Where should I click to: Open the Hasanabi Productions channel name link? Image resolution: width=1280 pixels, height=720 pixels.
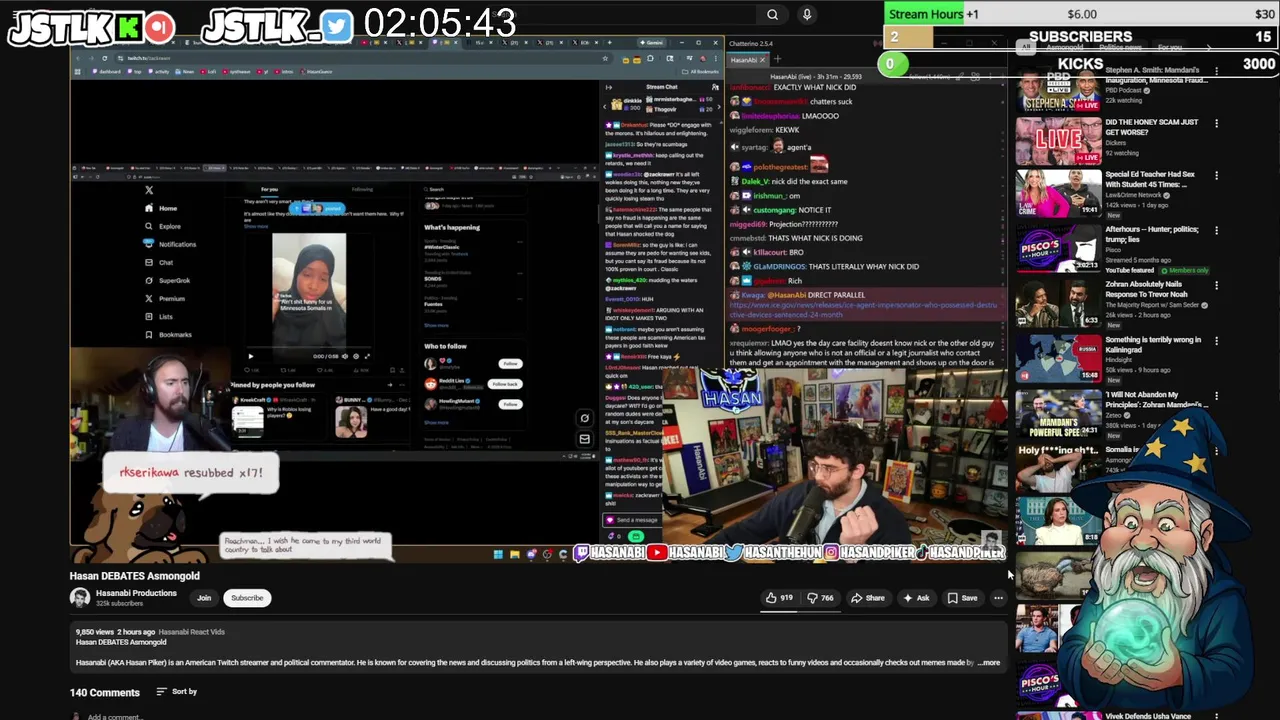coord(136,593)
